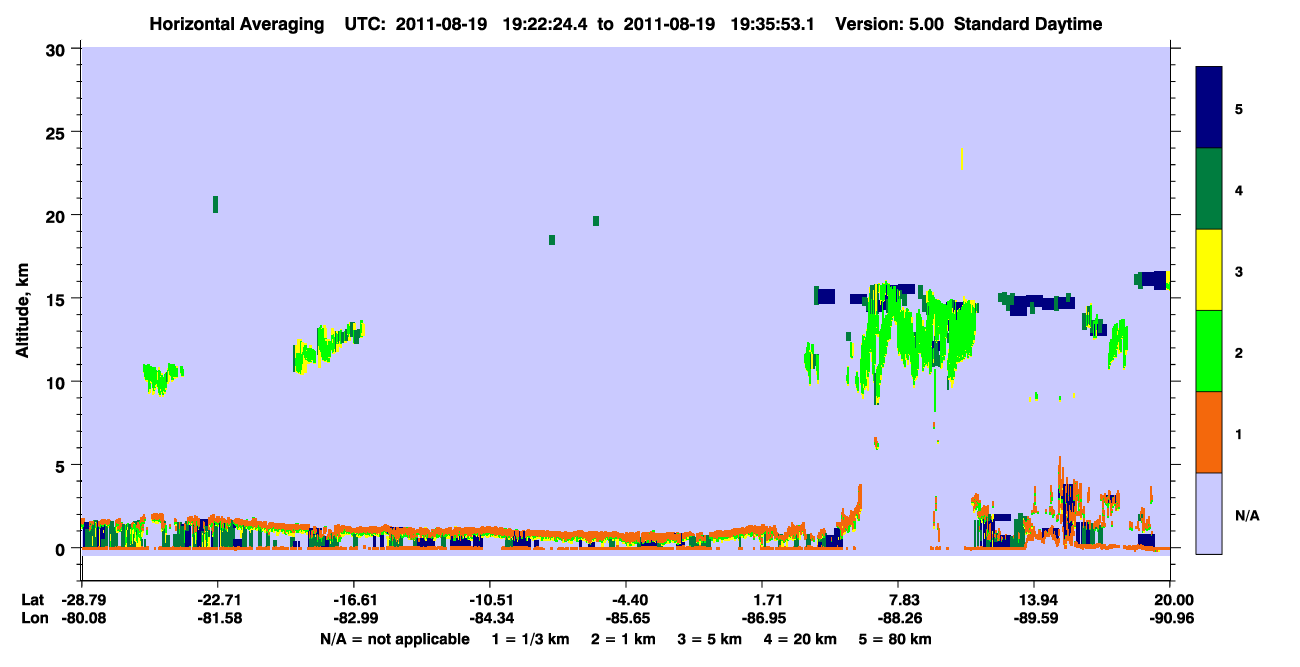Click the orange colorbar segment labeled 1
Image resolution: width=1300 pixels, height=667 pixels.
point(1209,432)
